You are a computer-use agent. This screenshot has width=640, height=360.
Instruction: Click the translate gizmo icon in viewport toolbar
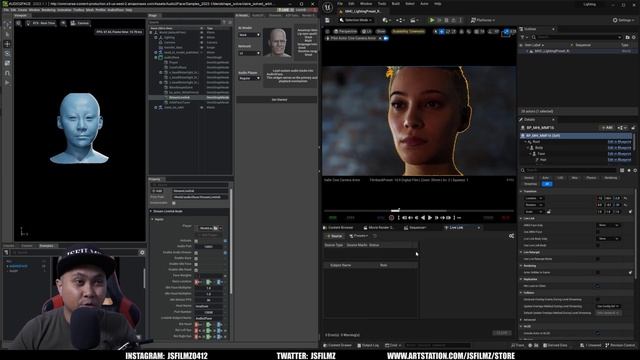coord(442,31)
